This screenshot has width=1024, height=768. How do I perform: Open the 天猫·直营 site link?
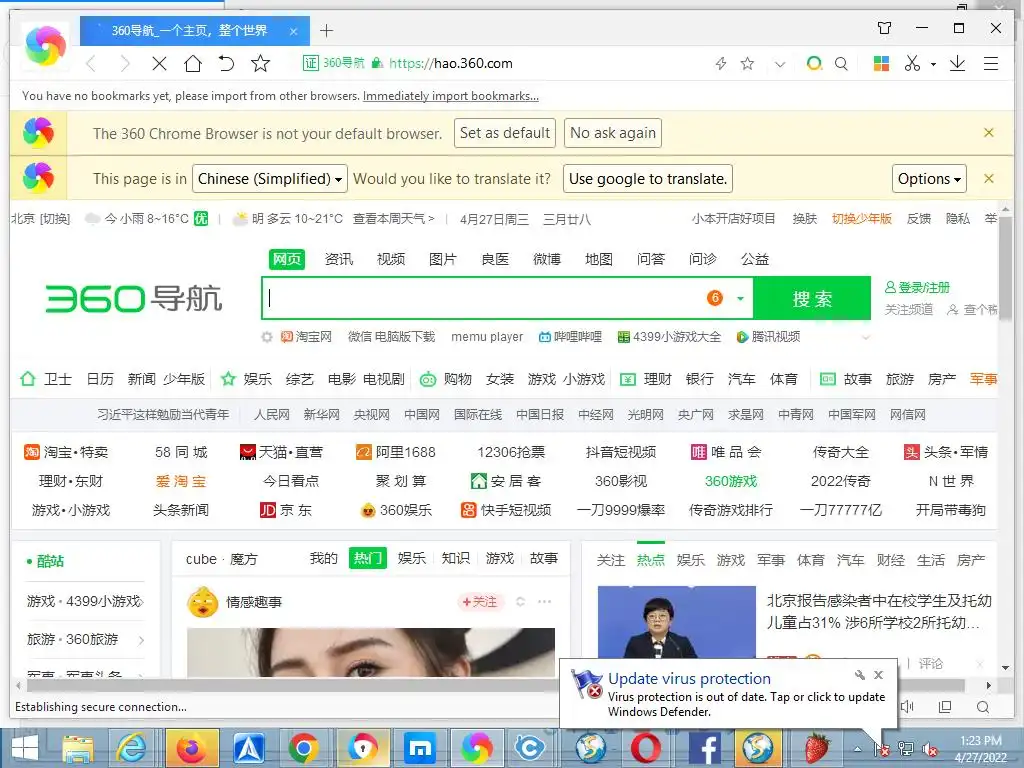click(x=281, y=452)
